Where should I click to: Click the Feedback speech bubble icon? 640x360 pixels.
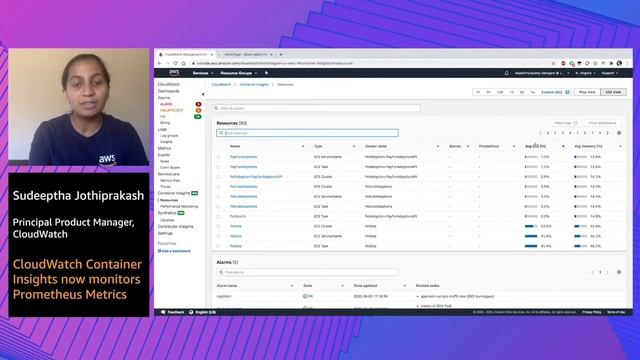(163, 312)
